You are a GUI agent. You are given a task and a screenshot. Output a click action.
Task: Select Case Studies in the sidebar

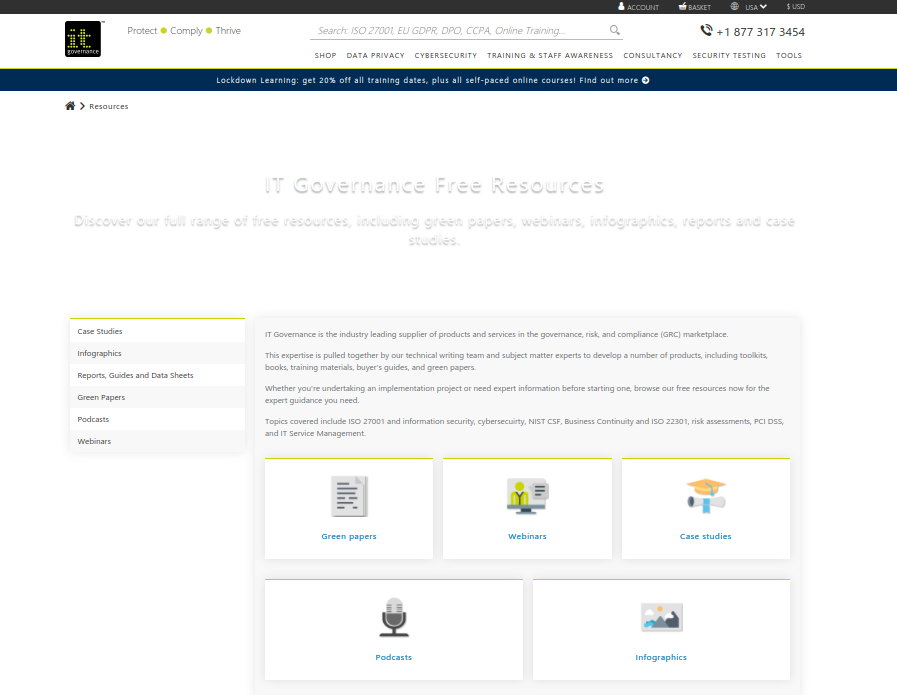pos(157,331)
